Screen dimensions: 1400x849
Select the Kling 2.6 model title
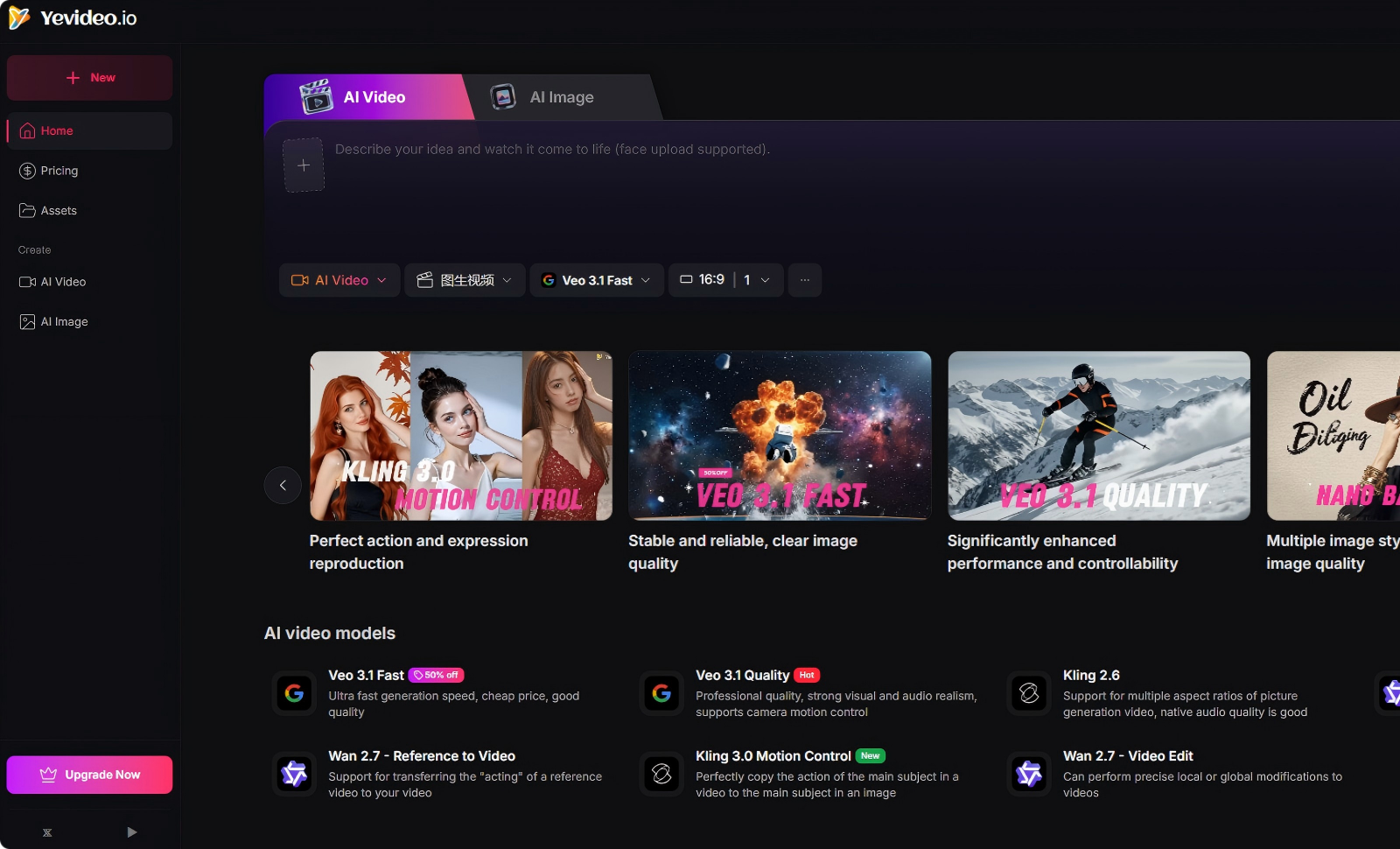(1091, 676)
